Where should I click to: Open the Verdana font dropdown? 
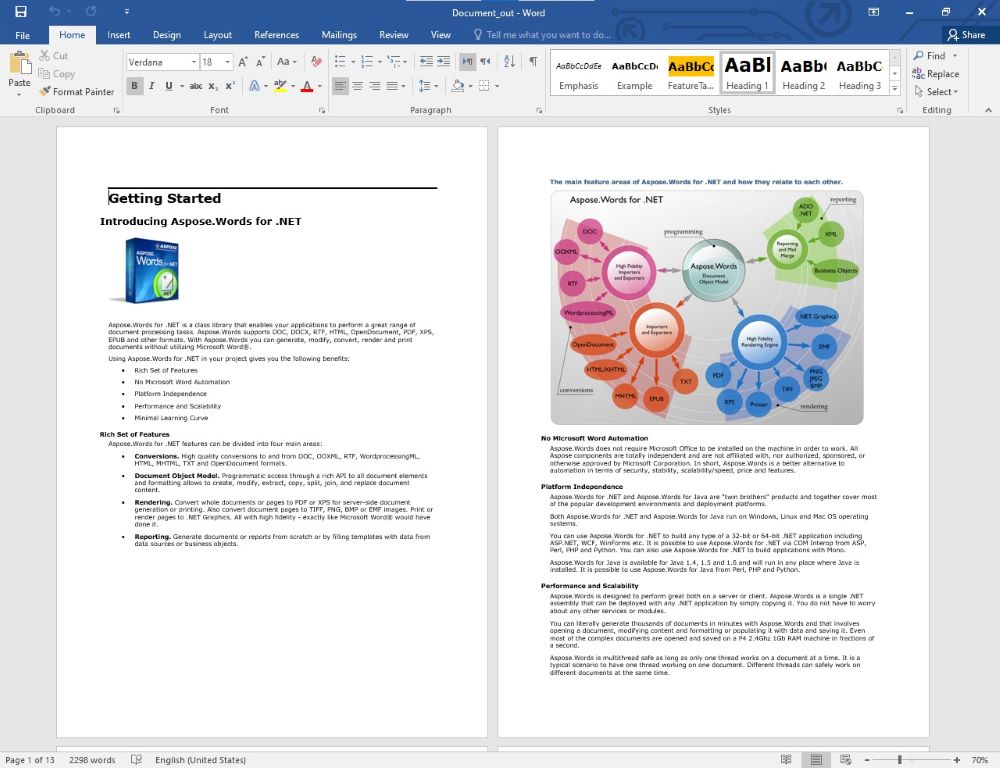[x=194, y=61]
